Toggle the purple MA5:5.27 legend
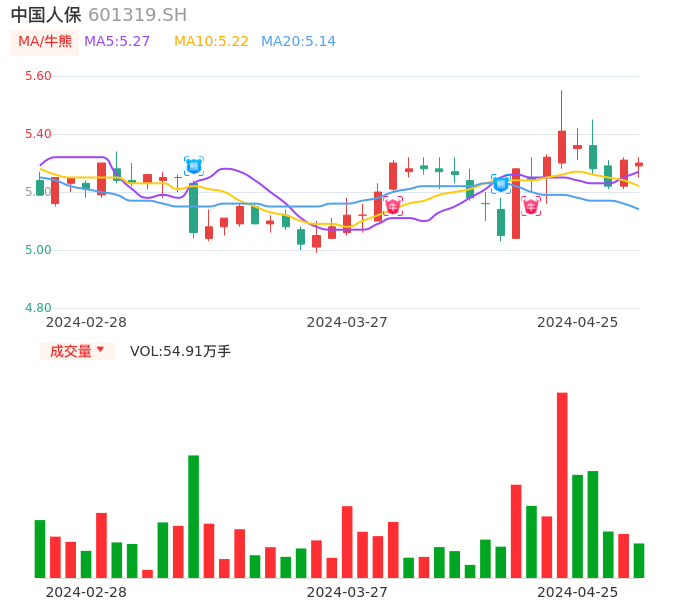 pos(117,42)
